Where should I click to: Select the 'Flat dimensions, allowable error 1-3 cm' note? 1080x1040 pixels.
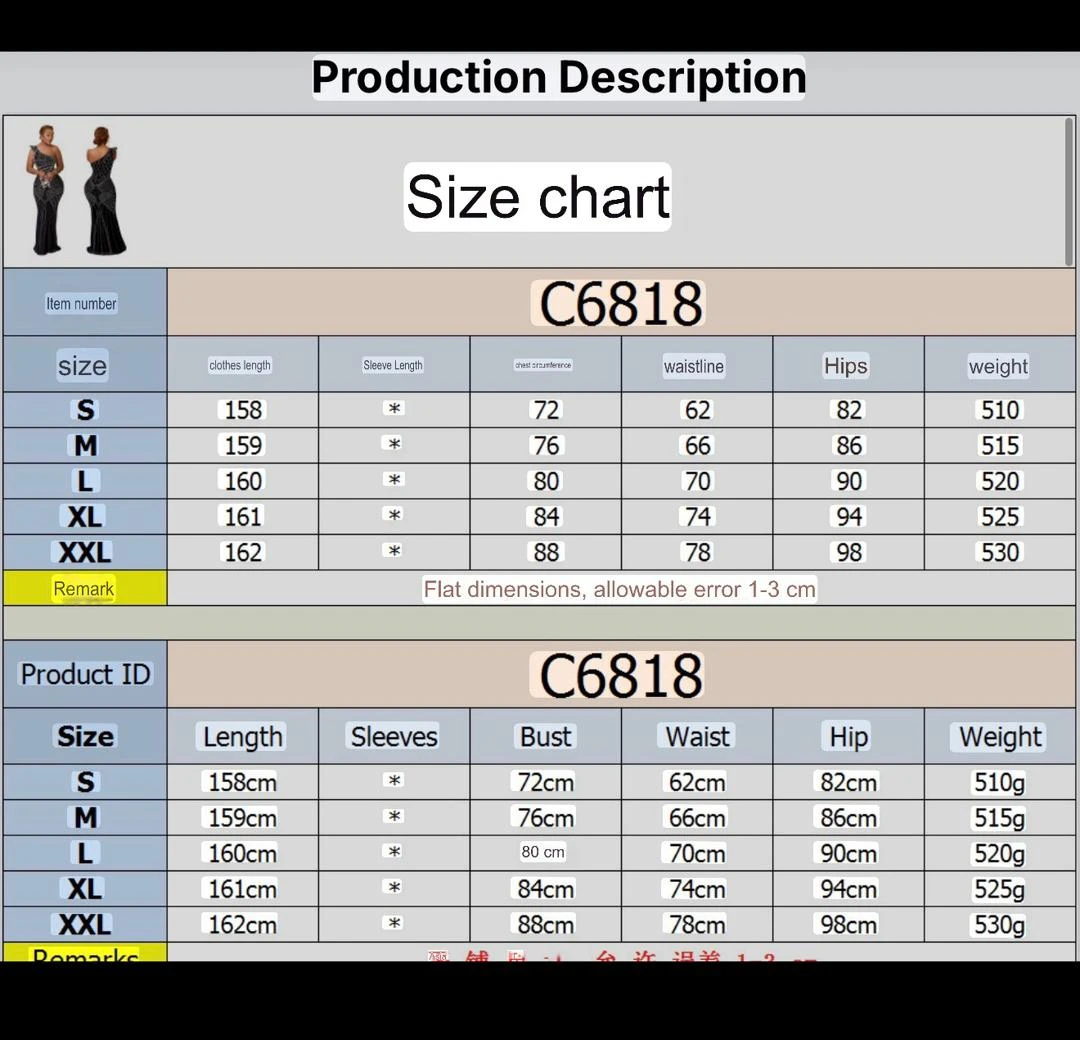click(x=620, y=590)
